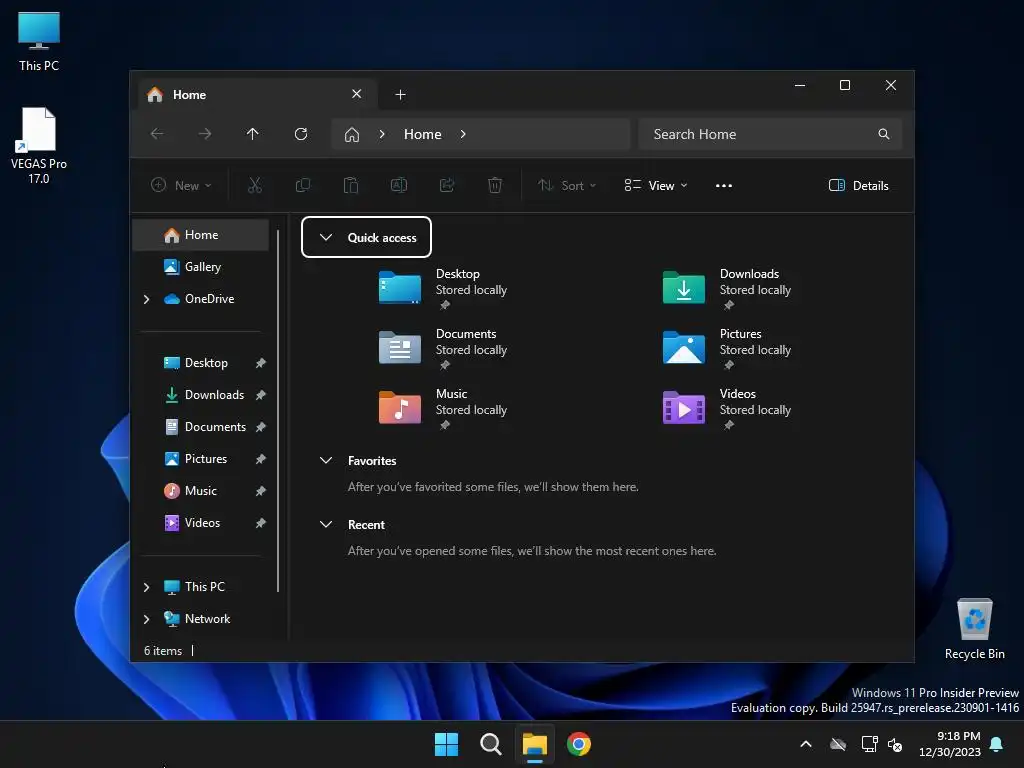Unpin Documents using its sidebar pin
This screenshot has width=1024, height=768.
click(261, 427)
